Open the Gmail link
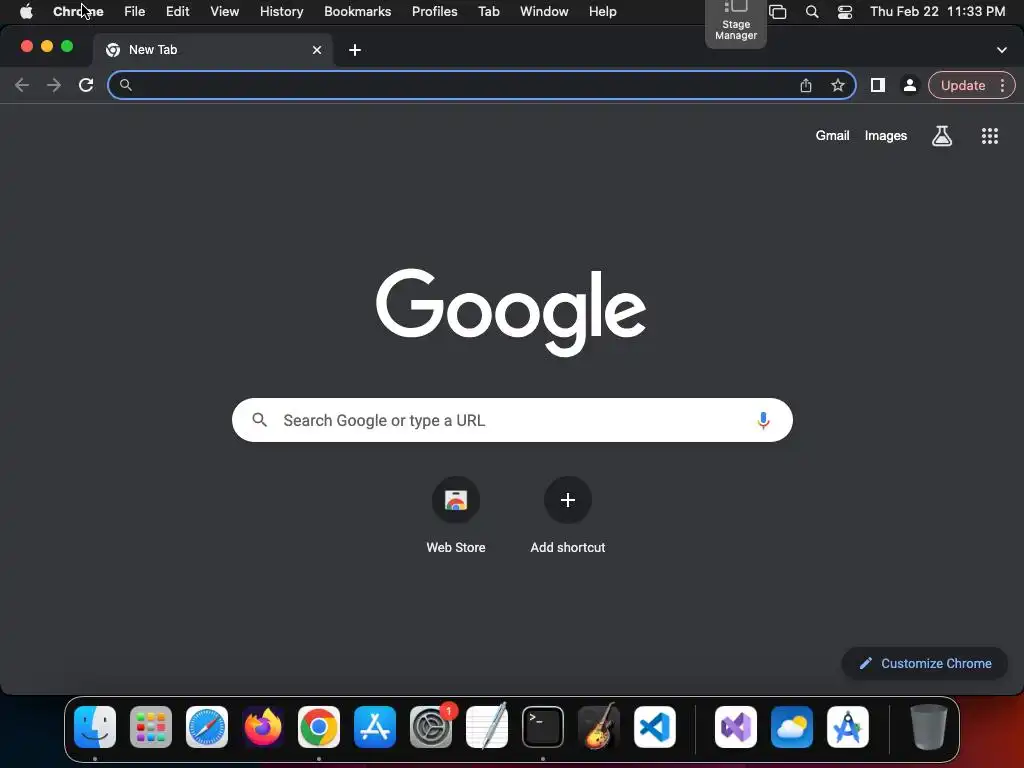The image size is (1024, 768). pyautogui.click(x=832, y=136)
